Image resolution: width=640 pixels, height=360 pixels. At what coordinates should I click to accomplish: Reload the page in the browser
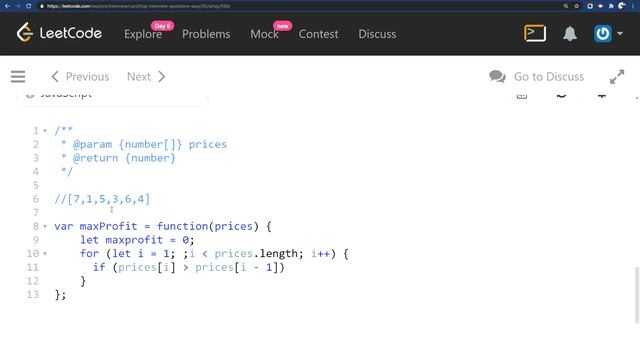coord(28,6)
